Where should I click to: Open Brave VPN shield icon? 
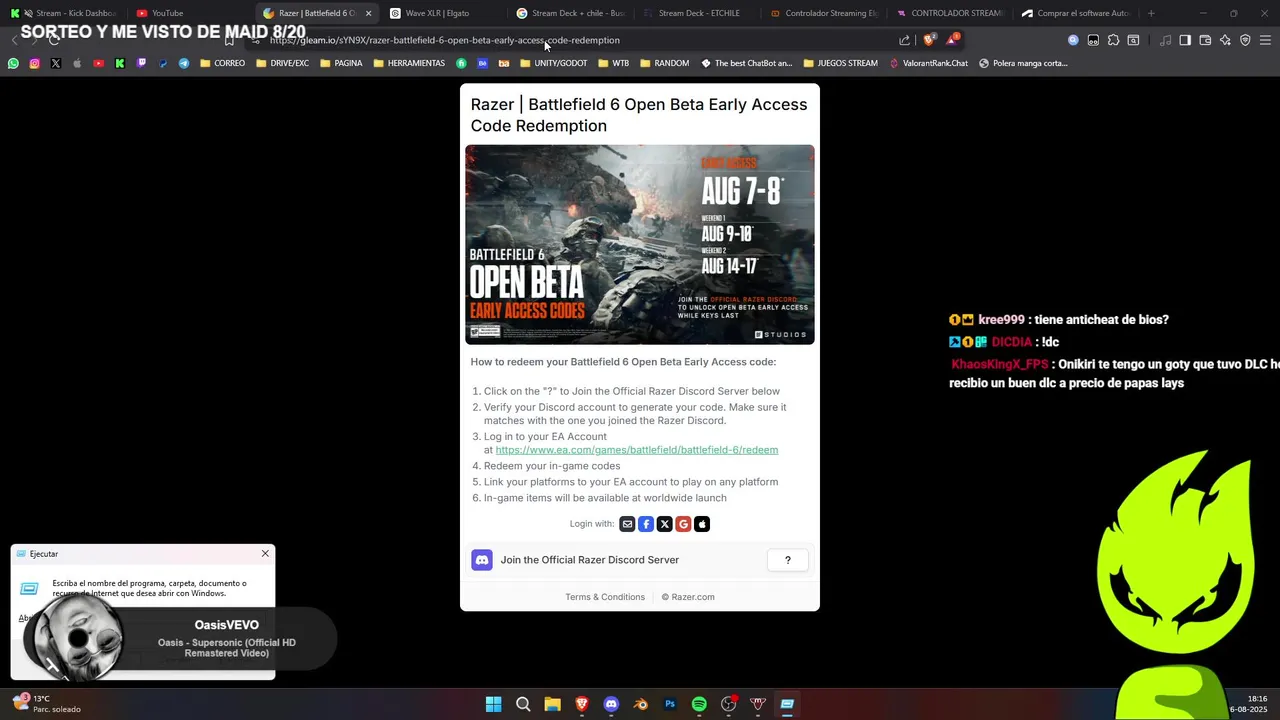(1245, 40)
